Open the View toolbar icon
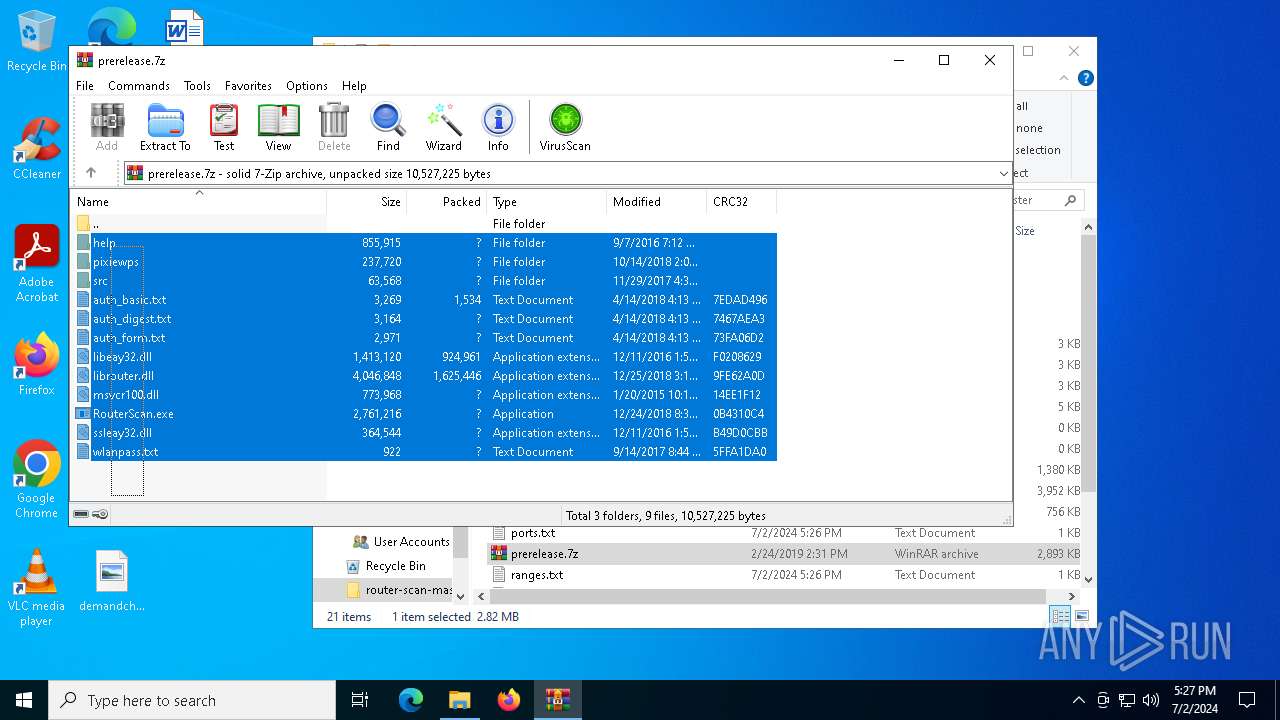The width and height of the screenshot is (1280, 720). pyautogui.click(x=278, y=127)
